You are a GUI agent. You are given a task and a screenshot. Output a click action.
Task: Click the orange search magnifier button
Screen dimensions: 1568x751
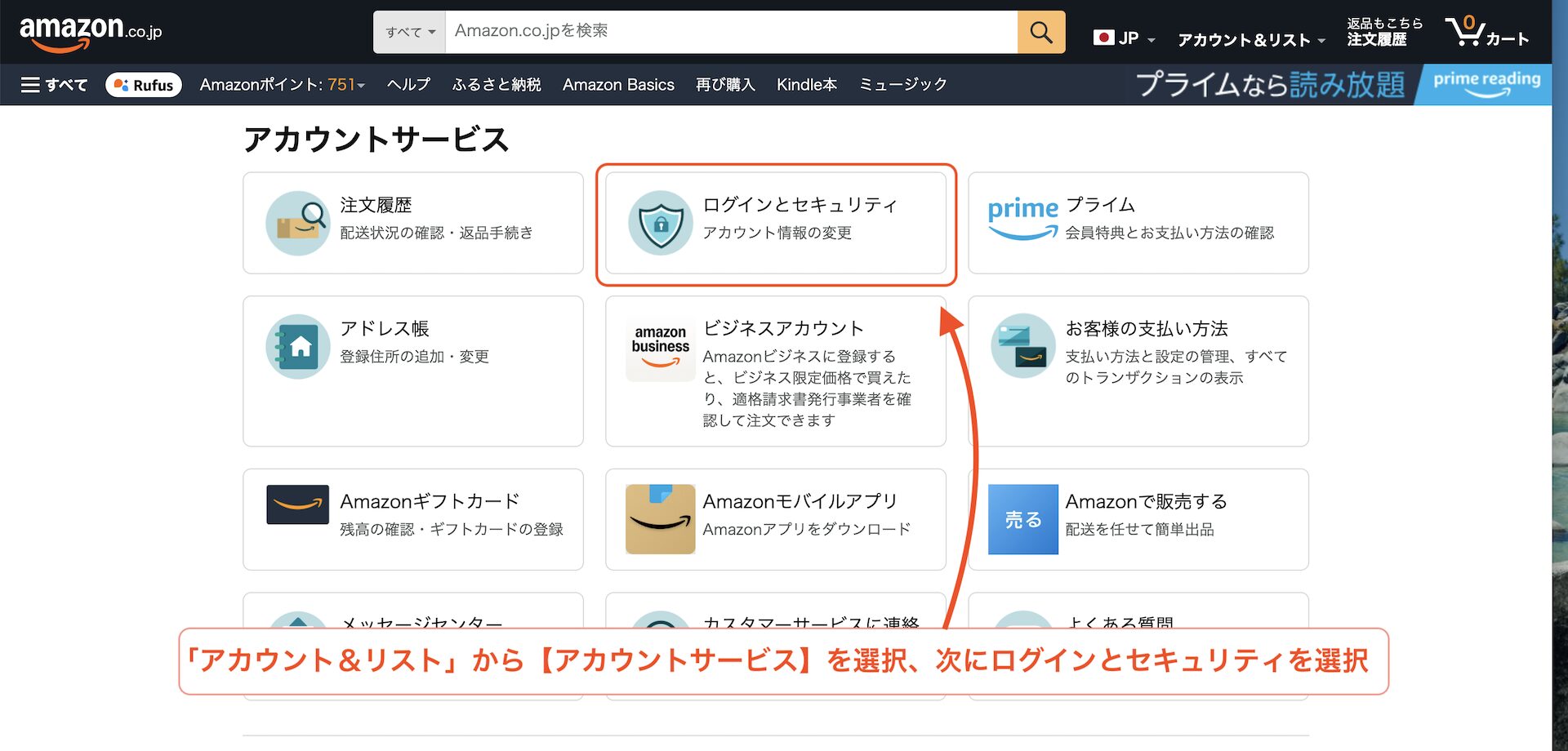click(1040, 32)
